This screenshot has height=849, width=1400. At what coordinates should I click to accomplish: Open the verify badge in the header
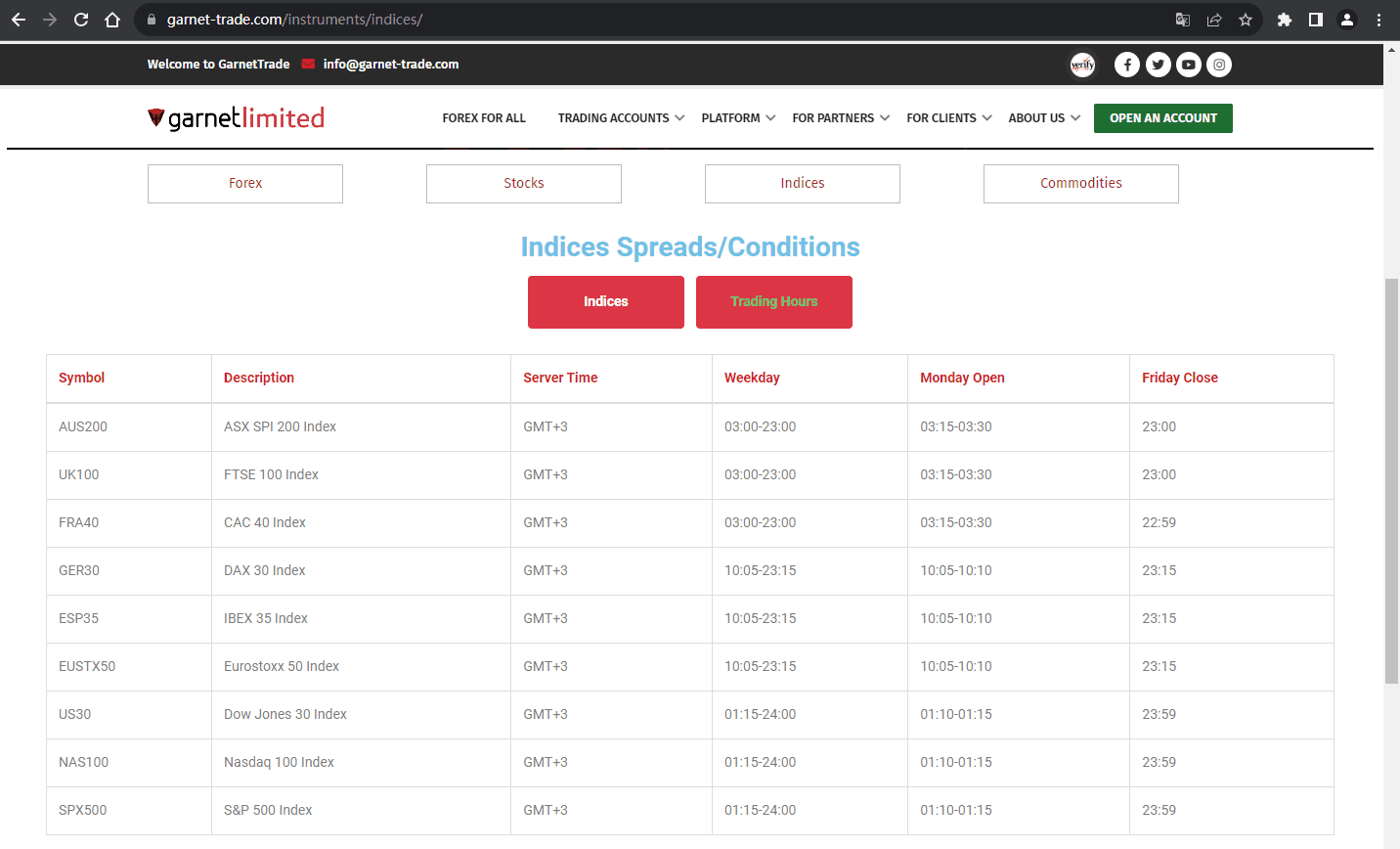(x=1082, y=65)
